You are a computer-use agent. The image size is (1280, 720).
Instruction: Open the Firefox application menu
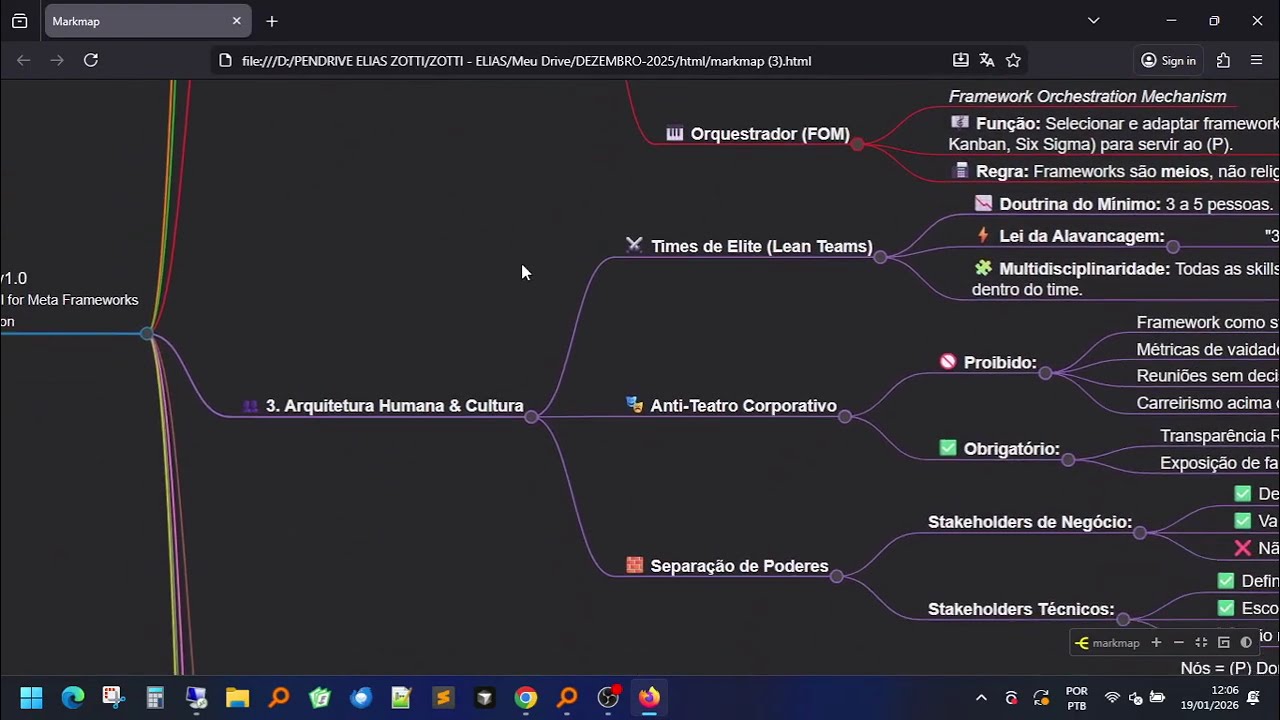1257,61
